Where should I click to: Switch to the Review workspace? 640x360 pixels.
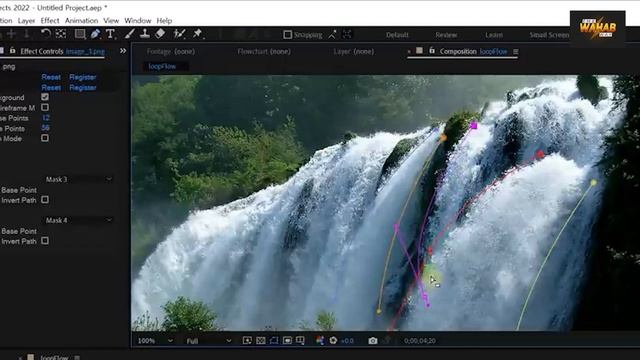click(446, 35)
